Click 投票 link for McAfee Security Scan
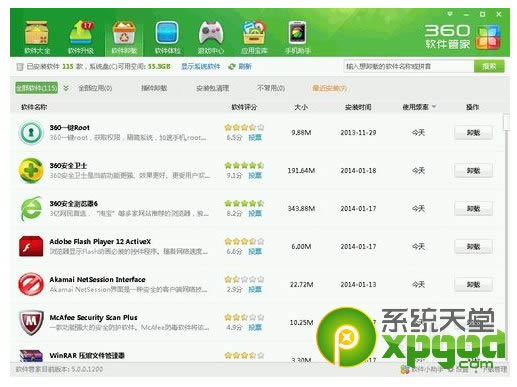The height and width of the screenshot is (387, 517). (255, 327)
